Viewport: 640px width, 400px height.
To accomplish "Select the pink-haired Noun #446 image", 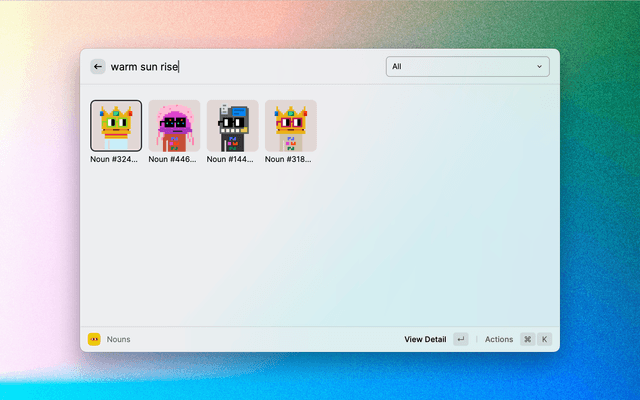I will [x=174, y=126].
